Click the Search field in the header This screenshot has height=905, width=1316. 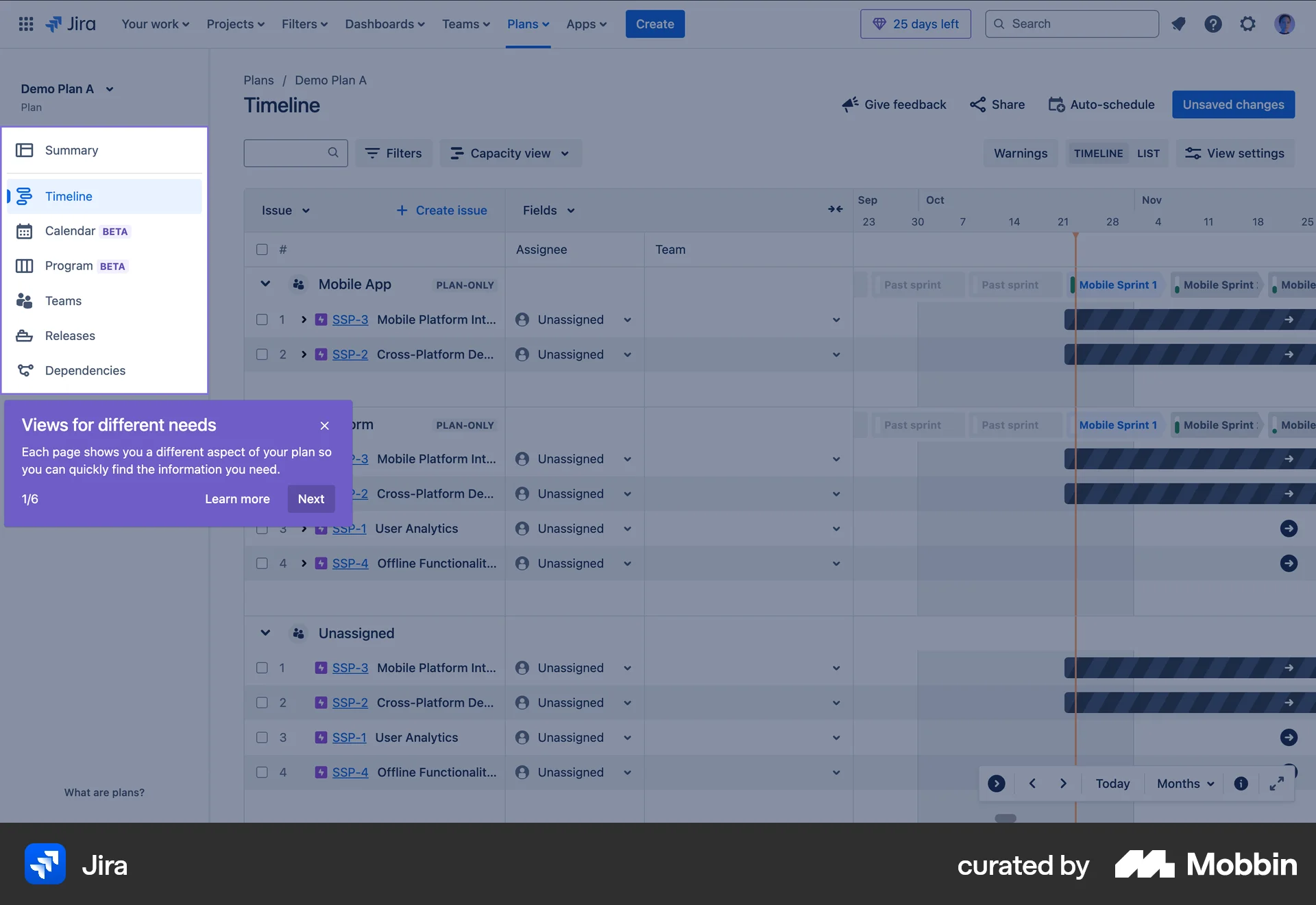point(1071,23)
